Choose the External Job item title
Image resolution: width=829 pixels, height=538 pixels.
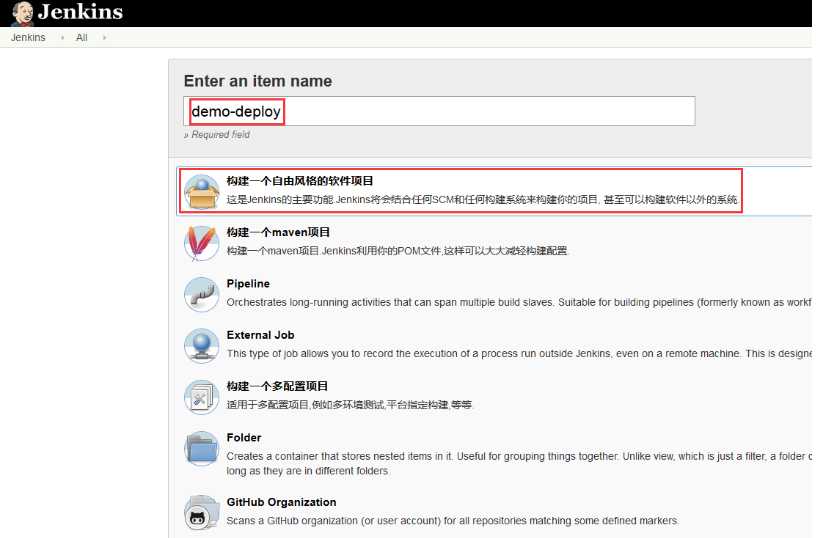coord(260,335)
